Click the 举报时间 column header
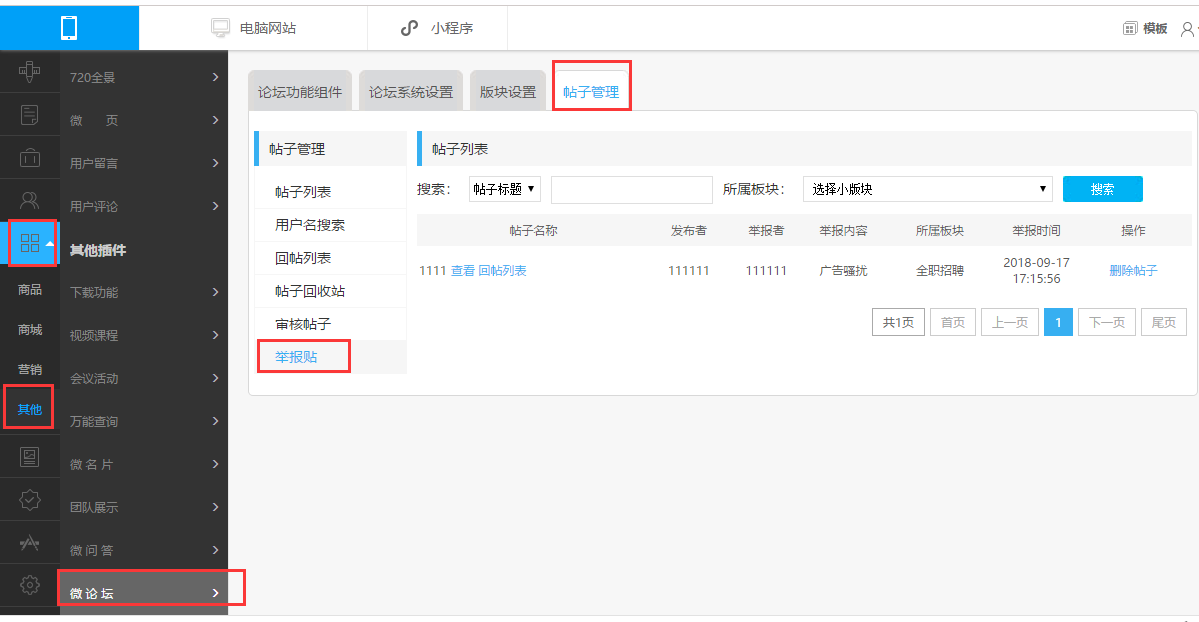Screen dimensions: 1199x622 [1036, 230]
